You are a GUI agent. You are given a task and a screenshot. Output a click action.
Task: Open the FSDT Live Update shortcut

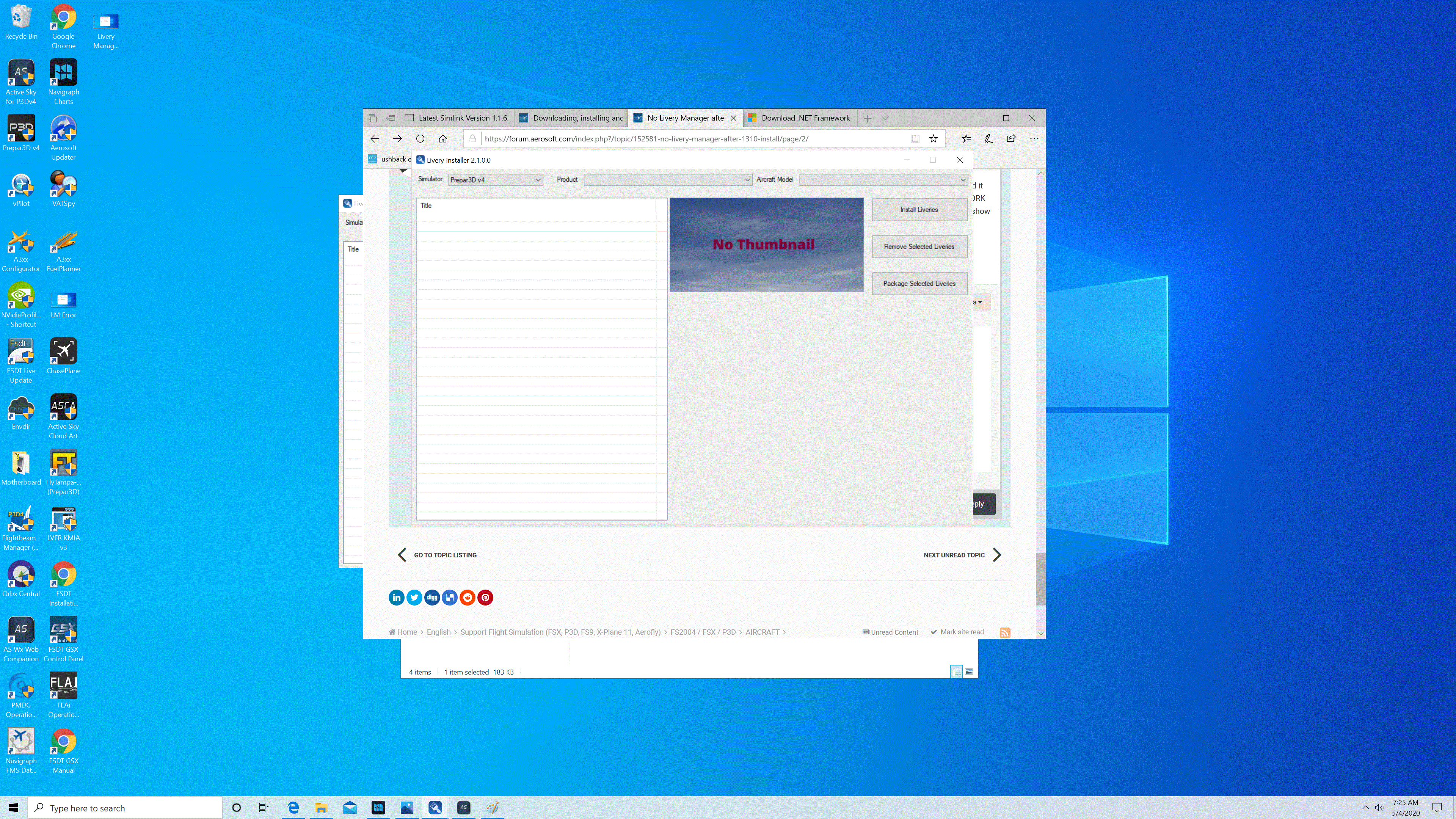(x=21, y=361)
